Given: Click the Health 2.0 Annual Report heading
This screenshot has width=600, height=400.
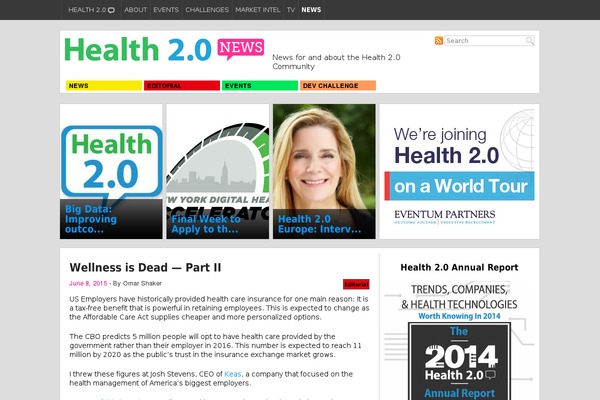Looking at the screenshot, I should (x=459, y=268).
